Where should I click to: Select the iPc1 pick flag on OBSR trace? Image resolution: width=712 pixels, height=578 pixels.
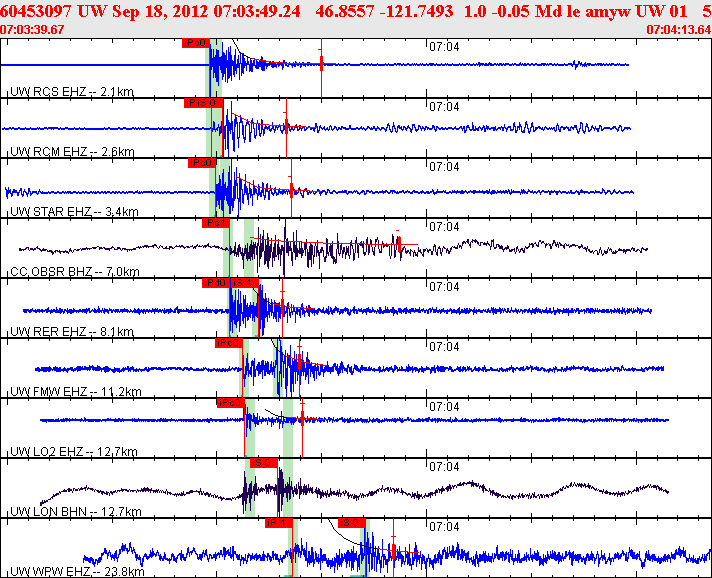(215, 223)
